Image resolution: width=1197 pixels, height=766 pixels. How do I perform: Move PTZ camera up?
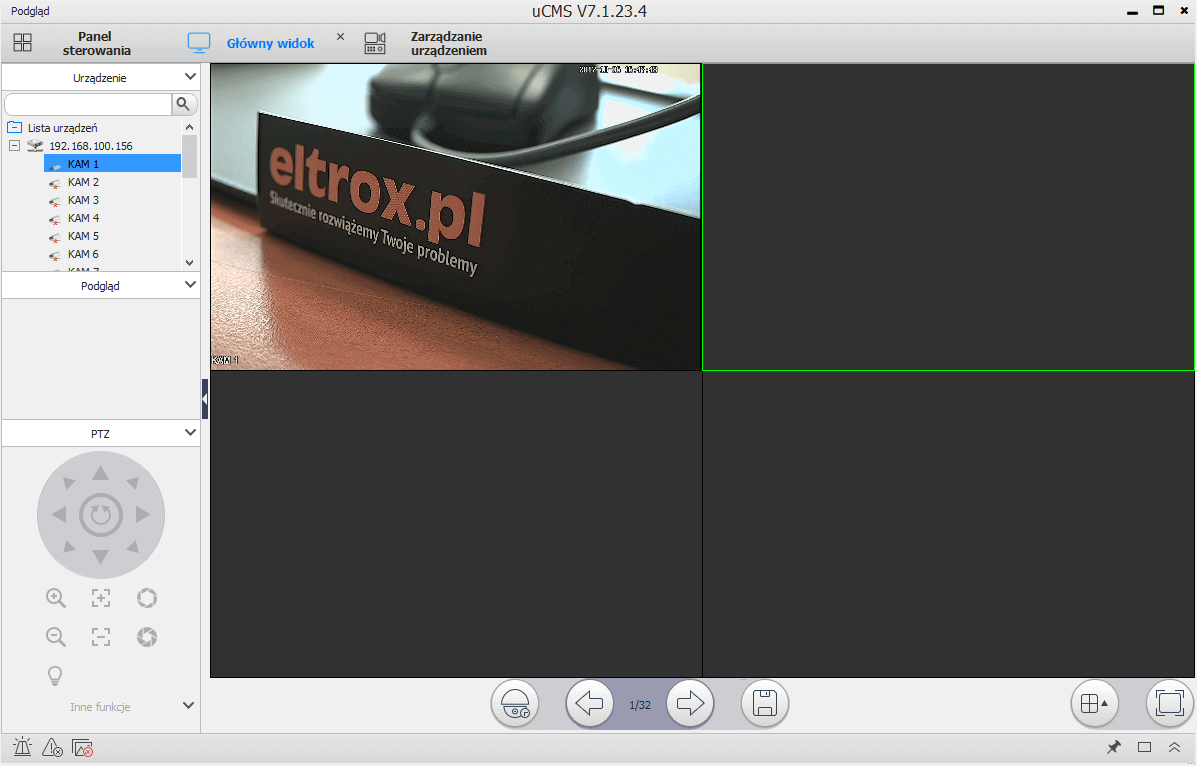click(x=100, y=474)
